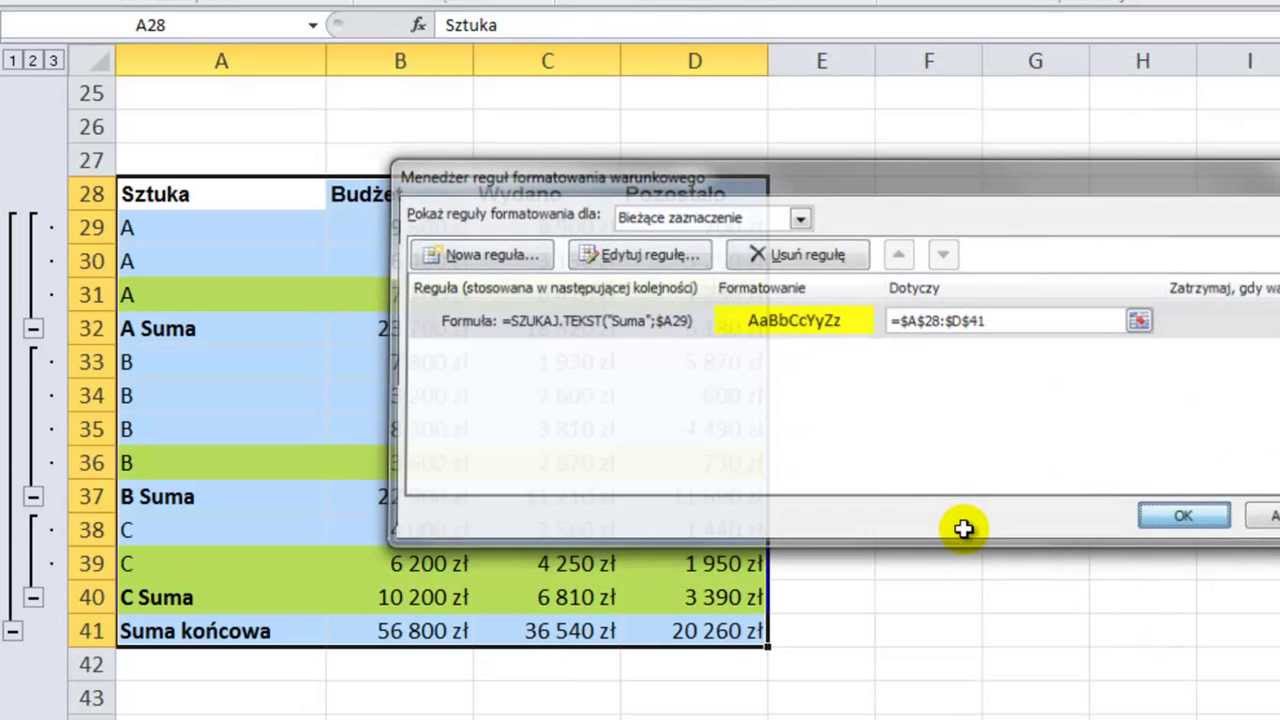Click the Sztuka header cell
1280x720 pixels.
(221, 194)
